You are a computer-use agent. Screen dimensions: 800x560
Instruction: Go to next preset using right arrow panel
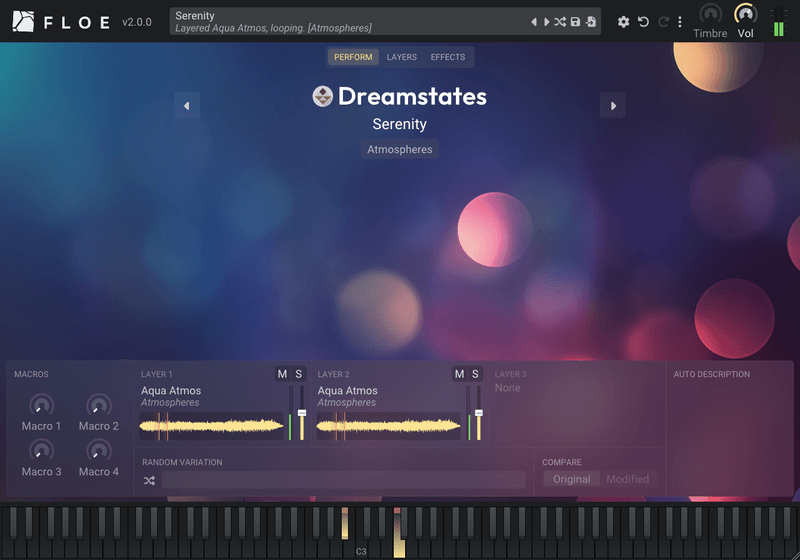[613, 106]
